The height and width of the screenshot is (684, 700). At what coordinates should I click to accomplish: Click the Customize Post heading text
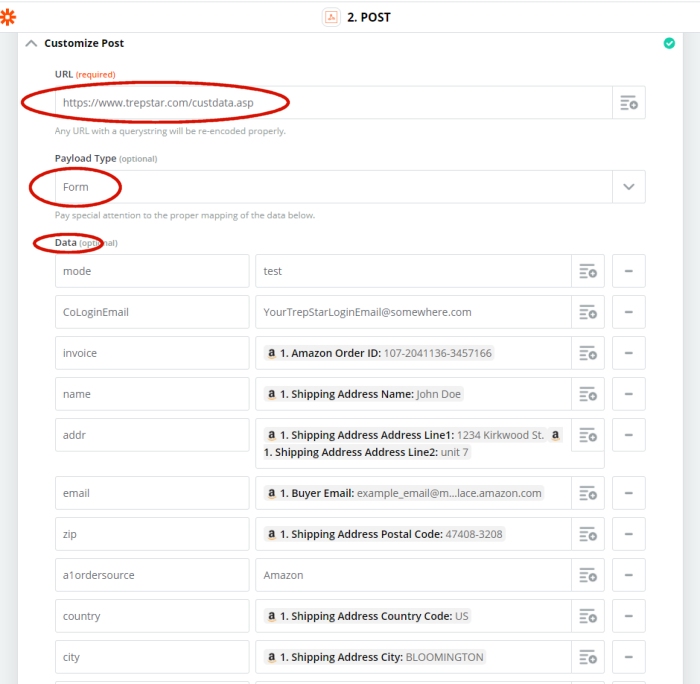coord(84,43)
